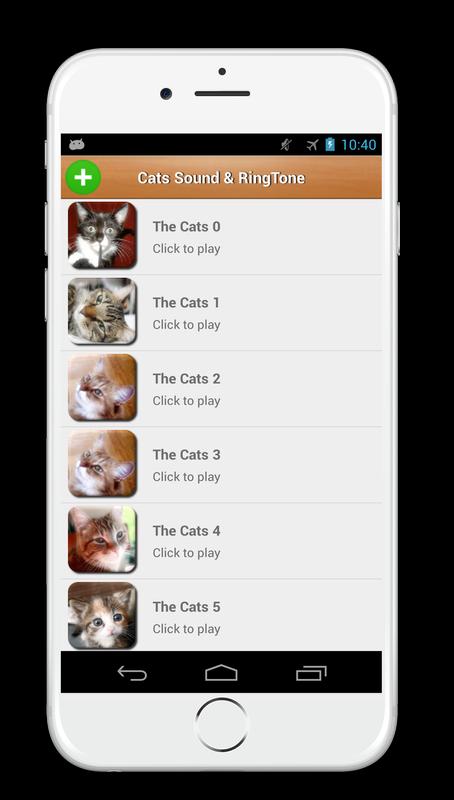This screenshot has height=800, width=454.
Task: Tap the green plus add button
Action: tap(83, 178)
